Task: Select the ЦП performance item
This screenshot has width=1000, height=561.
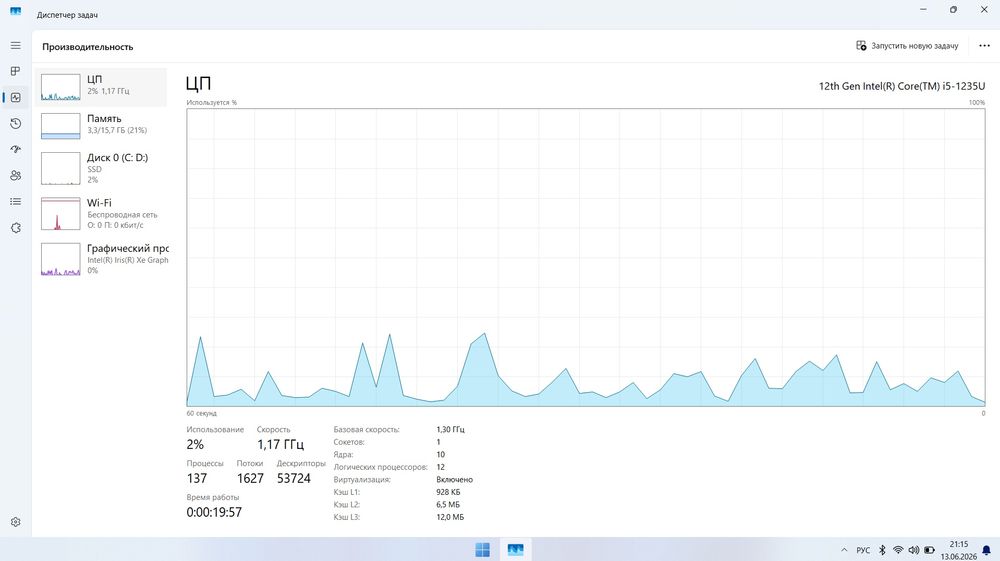Action: pyautogui.click(x=101, y=87)
